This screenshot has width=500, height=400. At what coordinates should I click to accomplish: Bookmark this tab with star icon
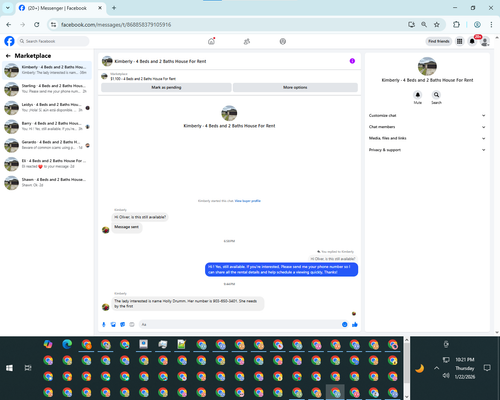click(x=437, y=25)
